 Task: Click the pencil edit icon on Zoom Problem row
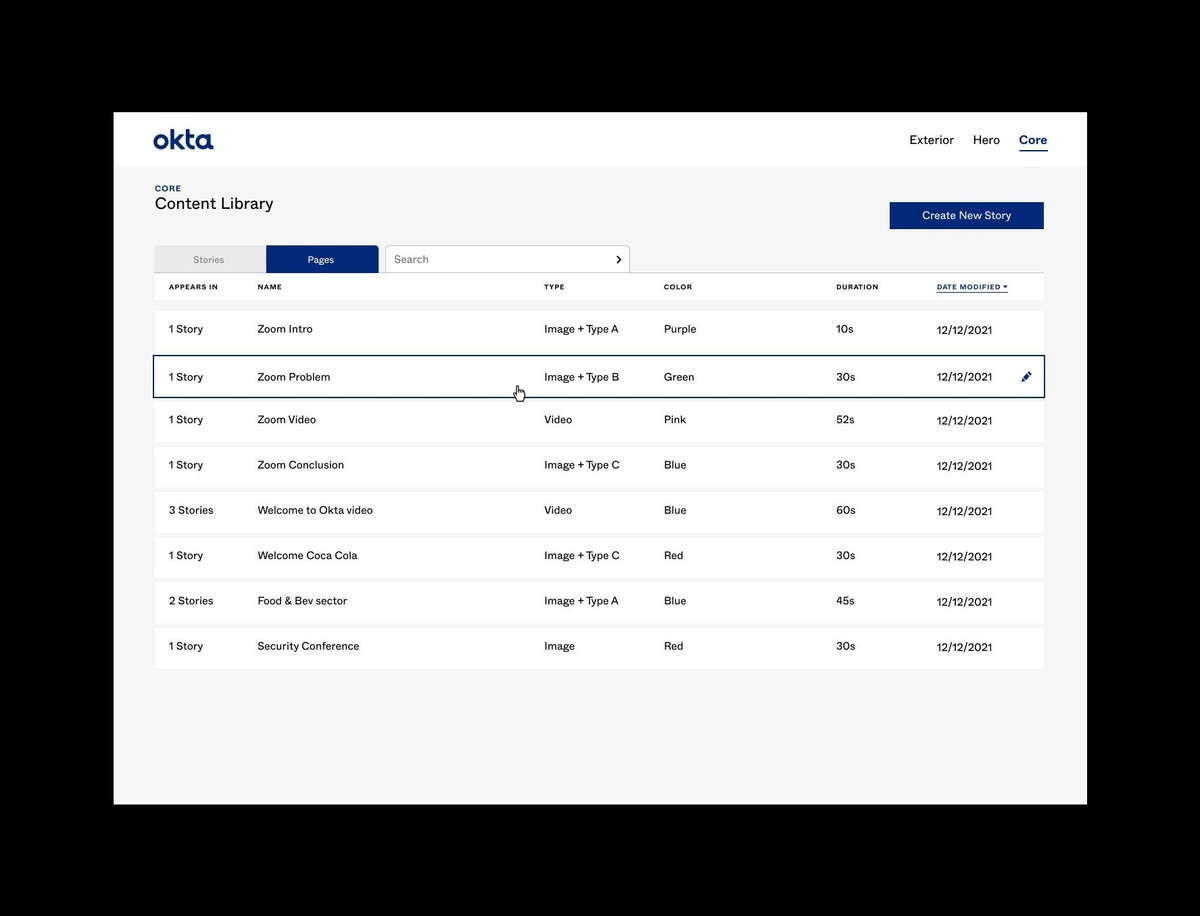pyautogui.click(x=1026, y=377)
